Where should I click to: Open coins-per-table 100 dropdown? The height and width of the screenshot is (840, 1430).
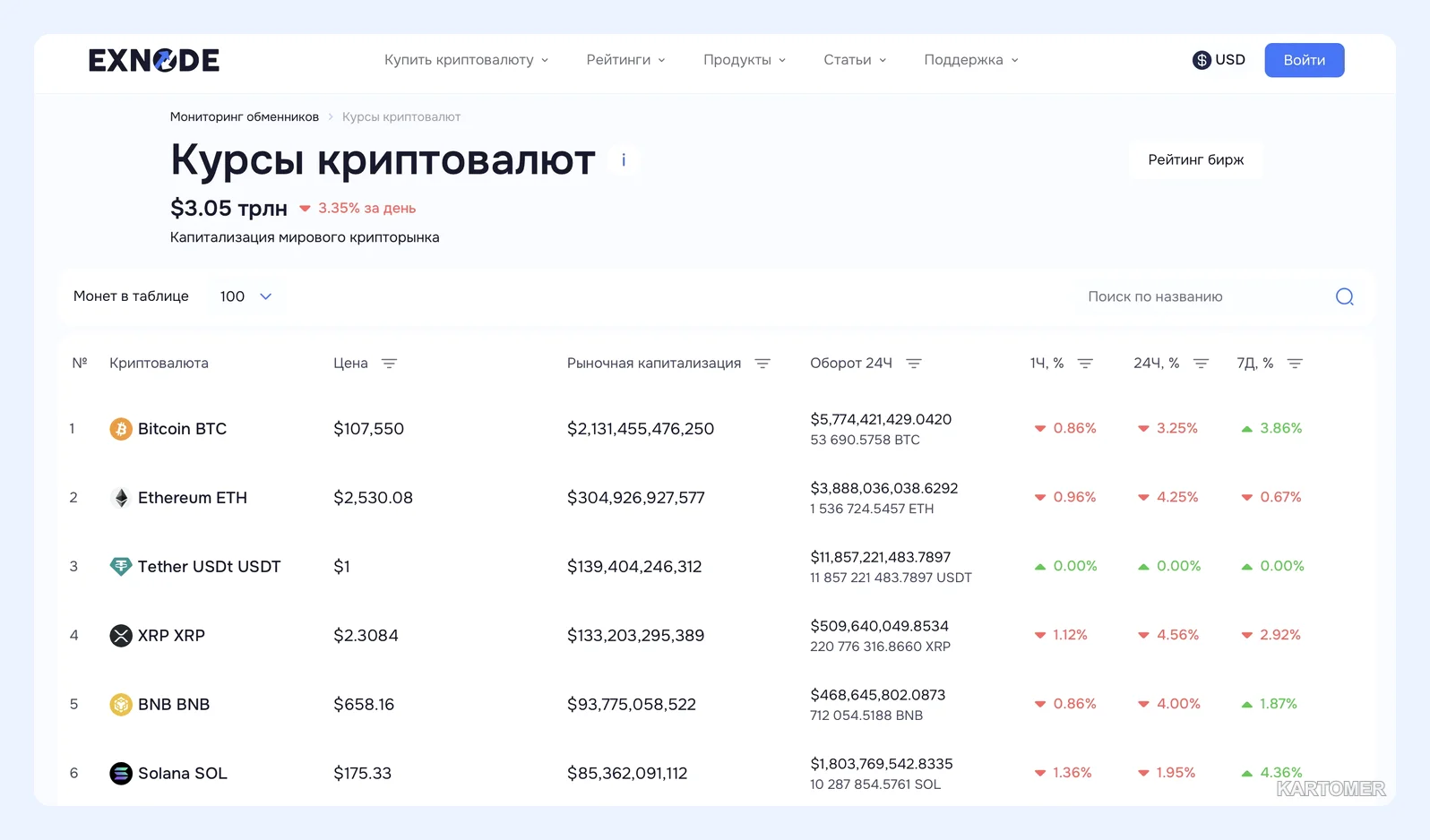pos(246,296)
